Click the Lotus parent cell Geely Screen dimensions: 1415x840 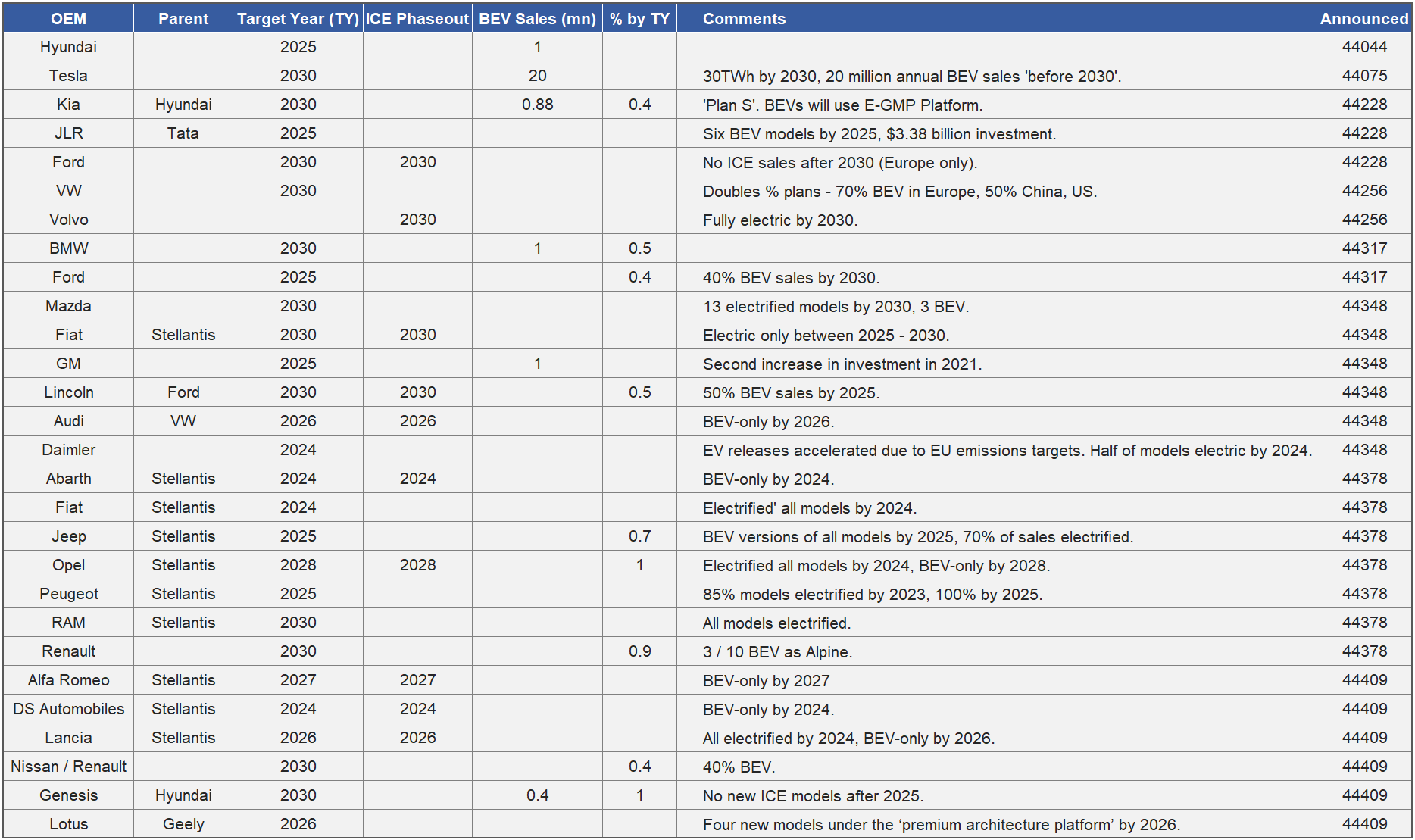coord(183,824)
